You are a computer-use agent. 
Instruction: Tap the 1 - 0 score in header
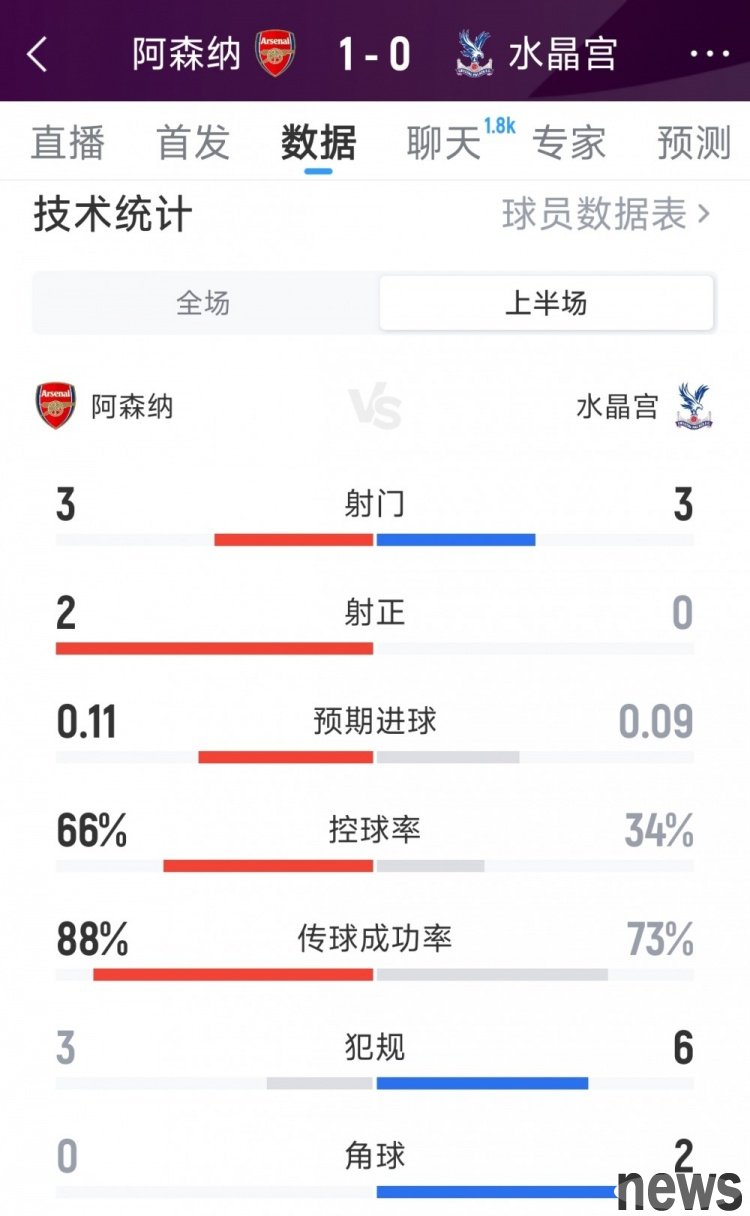click(375, 54)
